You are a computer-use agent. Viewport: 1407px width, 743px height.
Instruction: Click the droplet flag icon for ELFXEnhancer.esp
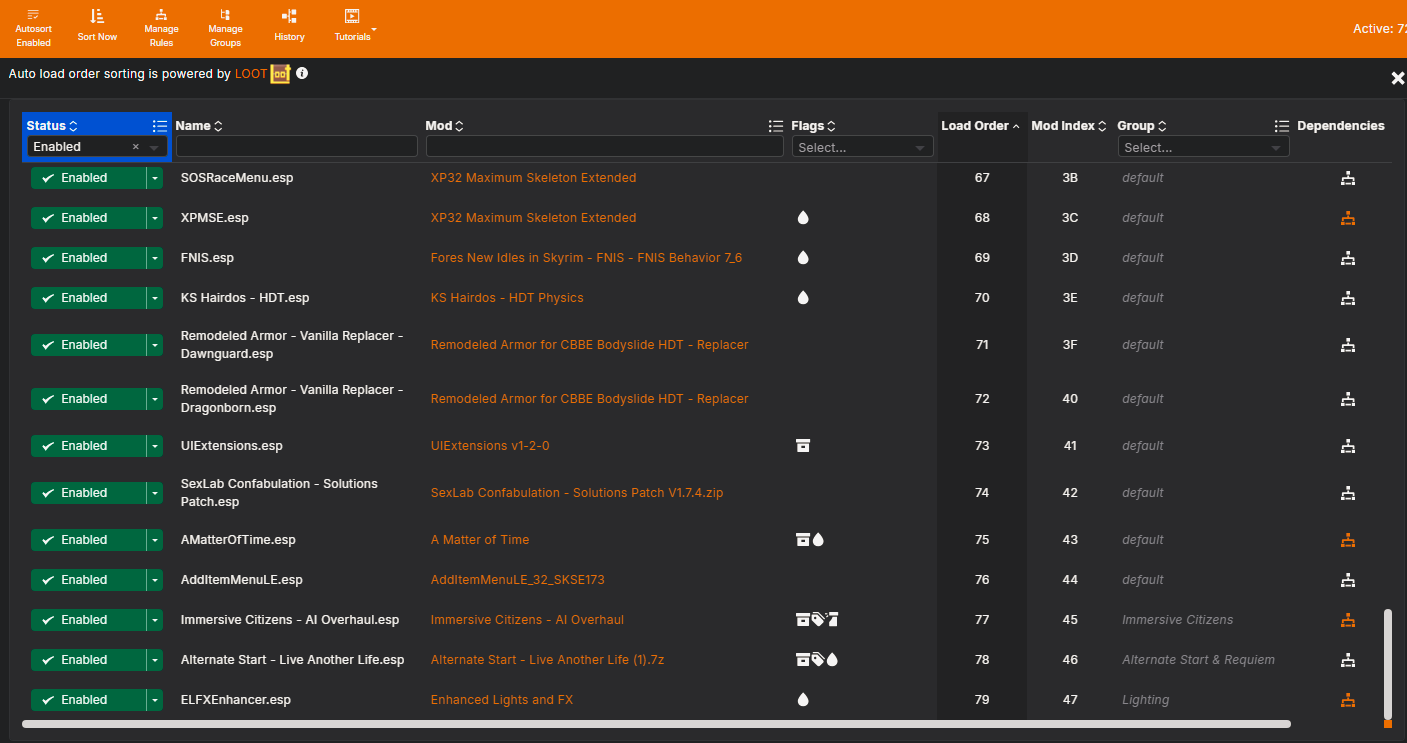pos(803,700)
